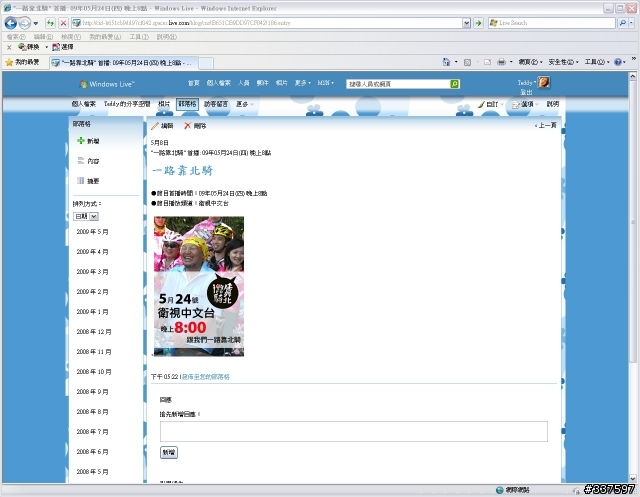Image resolution: width=640 pixels, height=497 pixels.
Task: Click the Live Search input box
Action: (552, 23)
